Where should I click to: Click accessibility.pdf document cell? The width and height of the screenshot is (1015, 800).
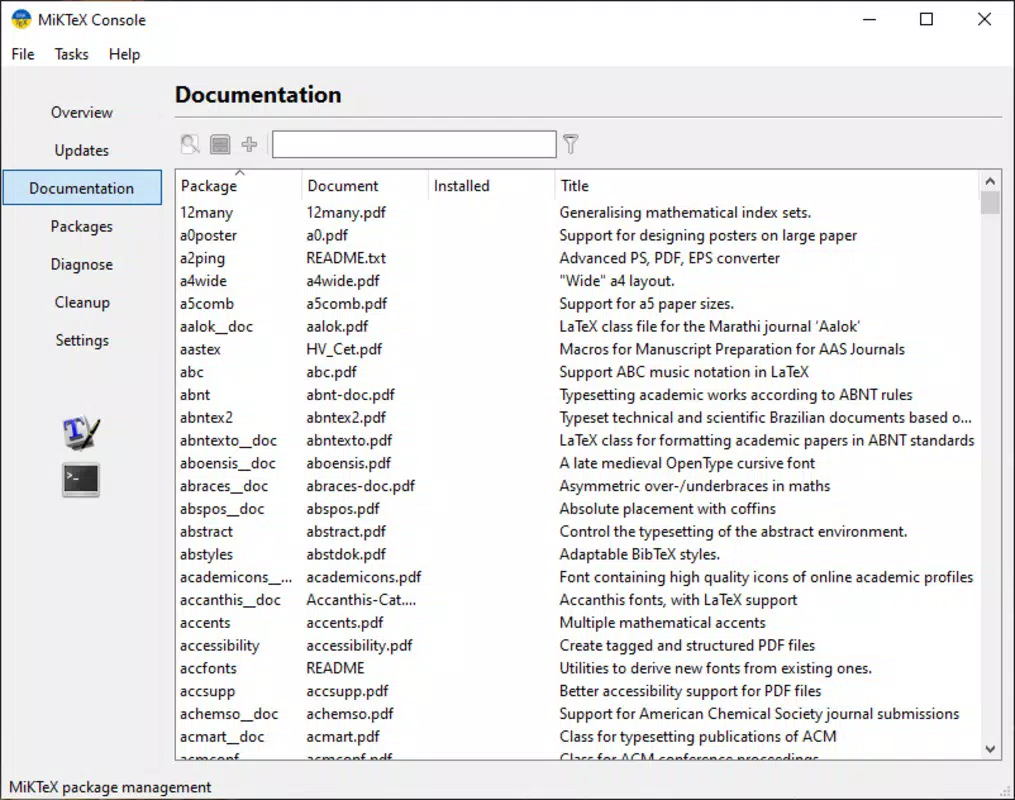pos(359,645)
